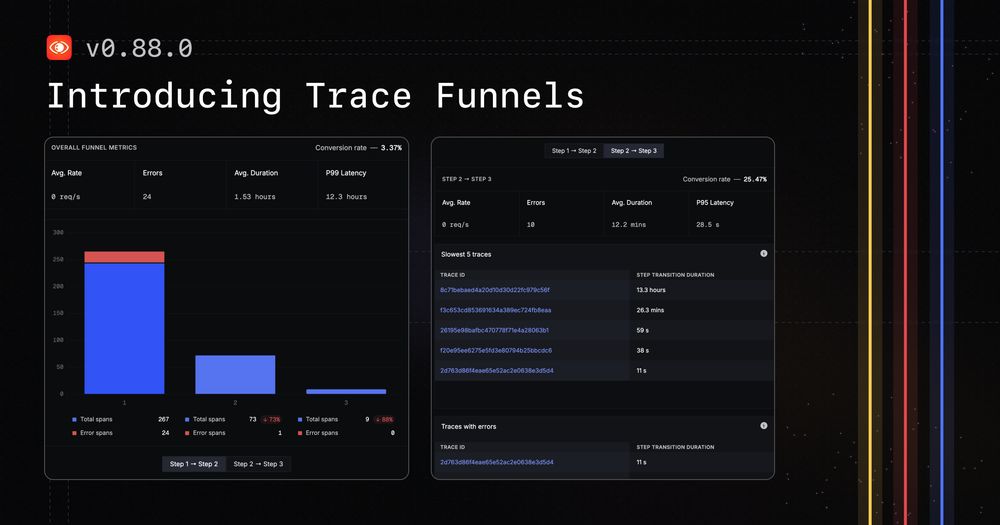This screenshot has height=525, width=1000.
Task: Click the red error segment atop step 1 bar
Action: click(x=124, y=257)
